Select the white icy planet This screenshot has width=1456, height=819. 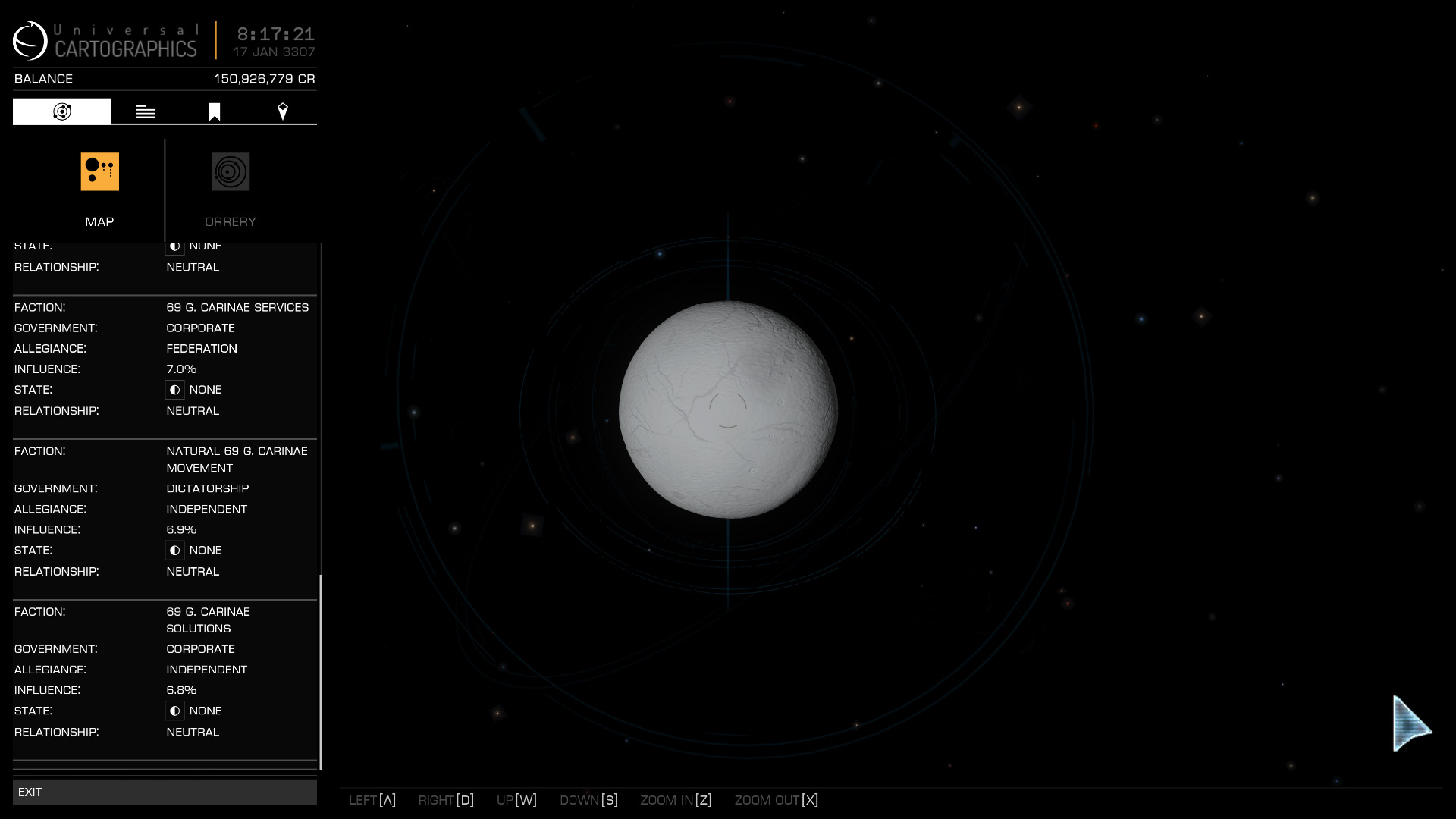pos(728,410)
